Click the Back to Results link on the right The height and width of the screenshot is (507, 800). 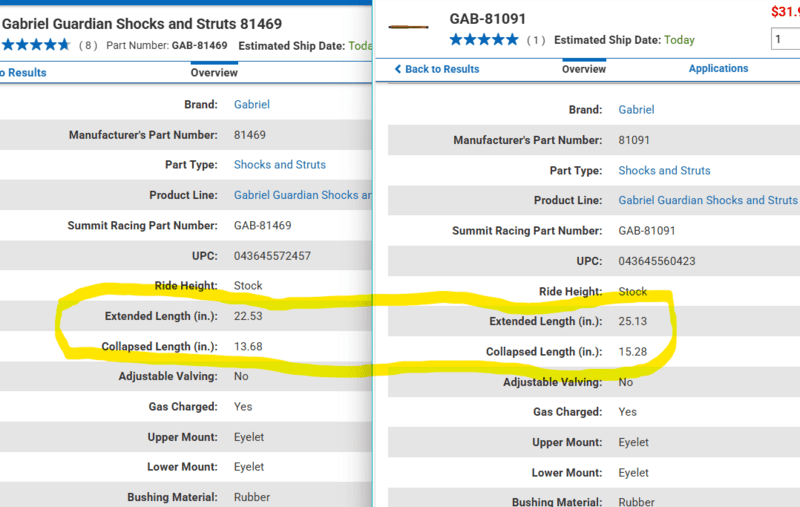pos(442,69)
